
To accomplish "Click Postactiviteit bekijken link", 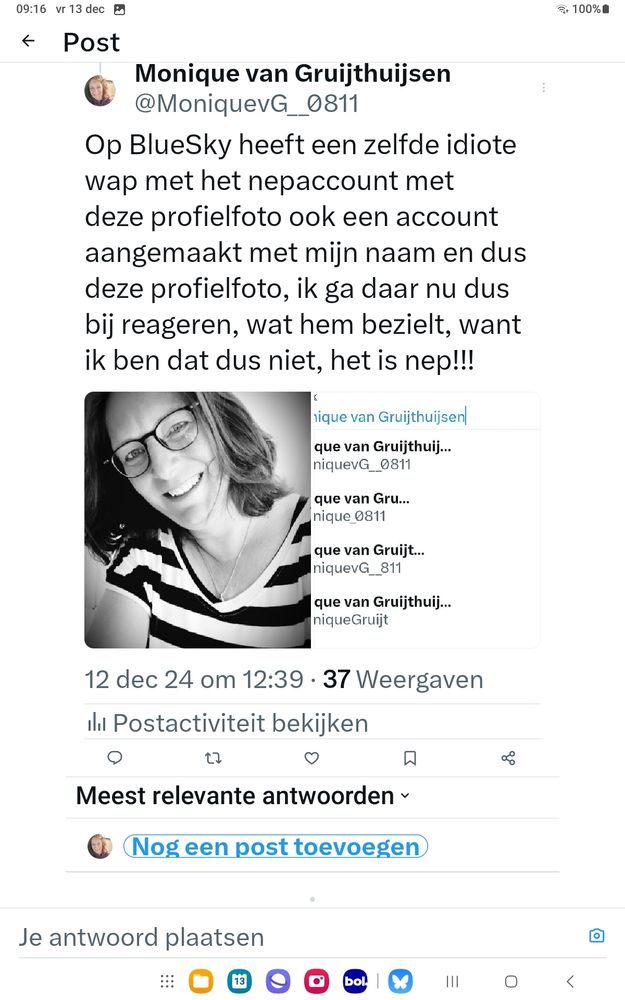I will tap(240, 723).
